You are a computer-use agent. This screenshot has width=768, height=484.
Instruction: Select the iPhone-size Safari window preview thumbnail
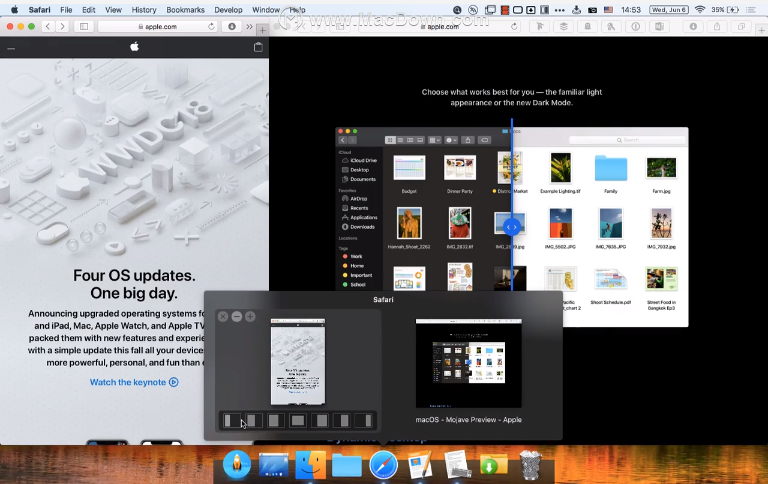pos(298,362)
